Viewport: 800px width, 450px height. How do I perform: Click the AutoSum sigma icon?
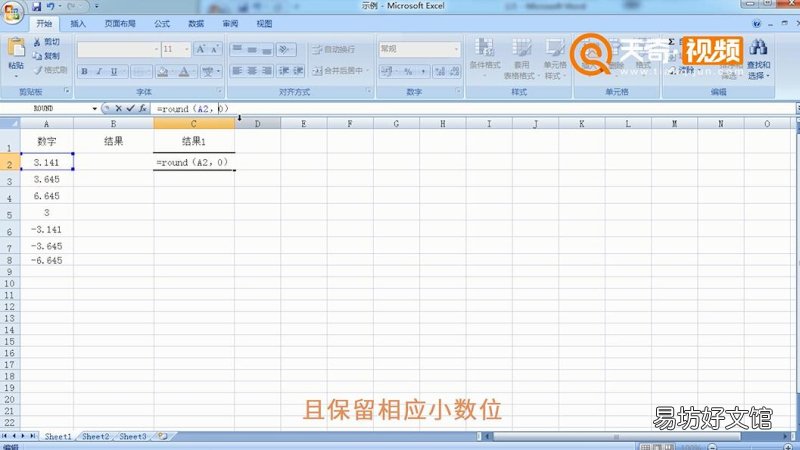click(671, 42)
